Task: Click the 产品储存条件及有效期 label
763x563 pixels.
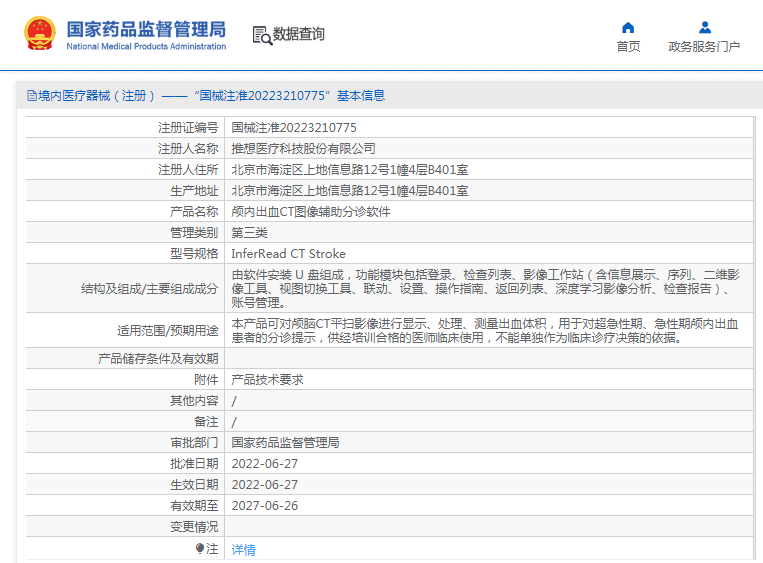Action: (x=158, y=359)
